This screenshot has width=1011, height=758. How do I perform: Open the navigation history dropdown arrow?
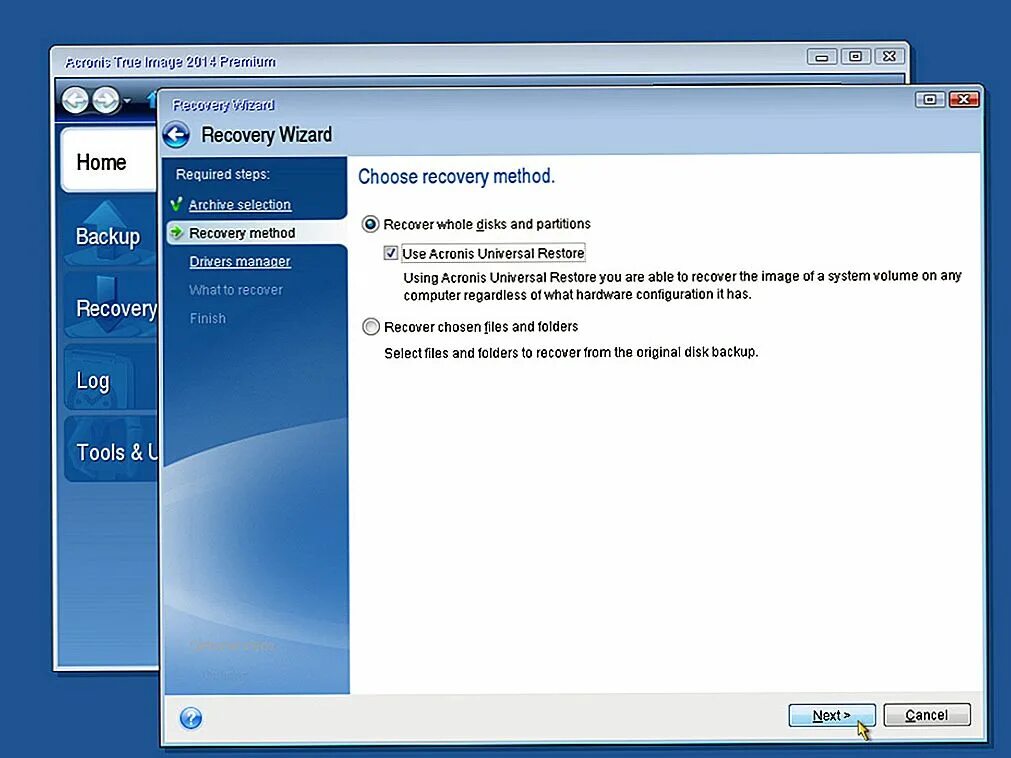click(x=127, y=101)
